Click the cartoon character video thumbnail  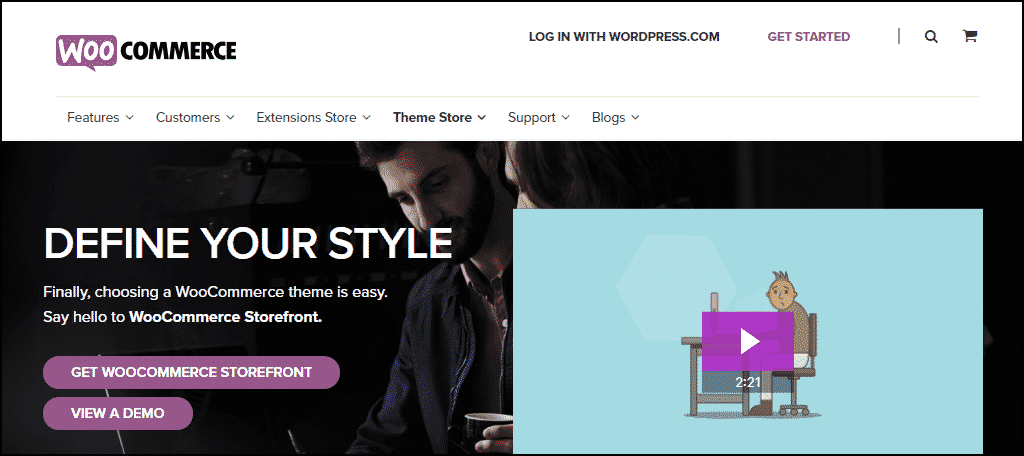tap(748, 331)
